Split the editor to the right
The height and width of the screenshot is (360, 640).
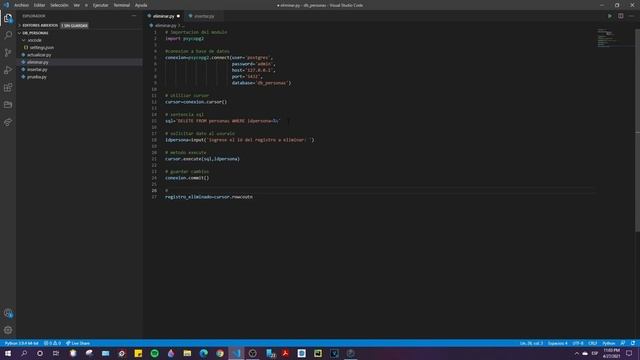tap(620, 16)
